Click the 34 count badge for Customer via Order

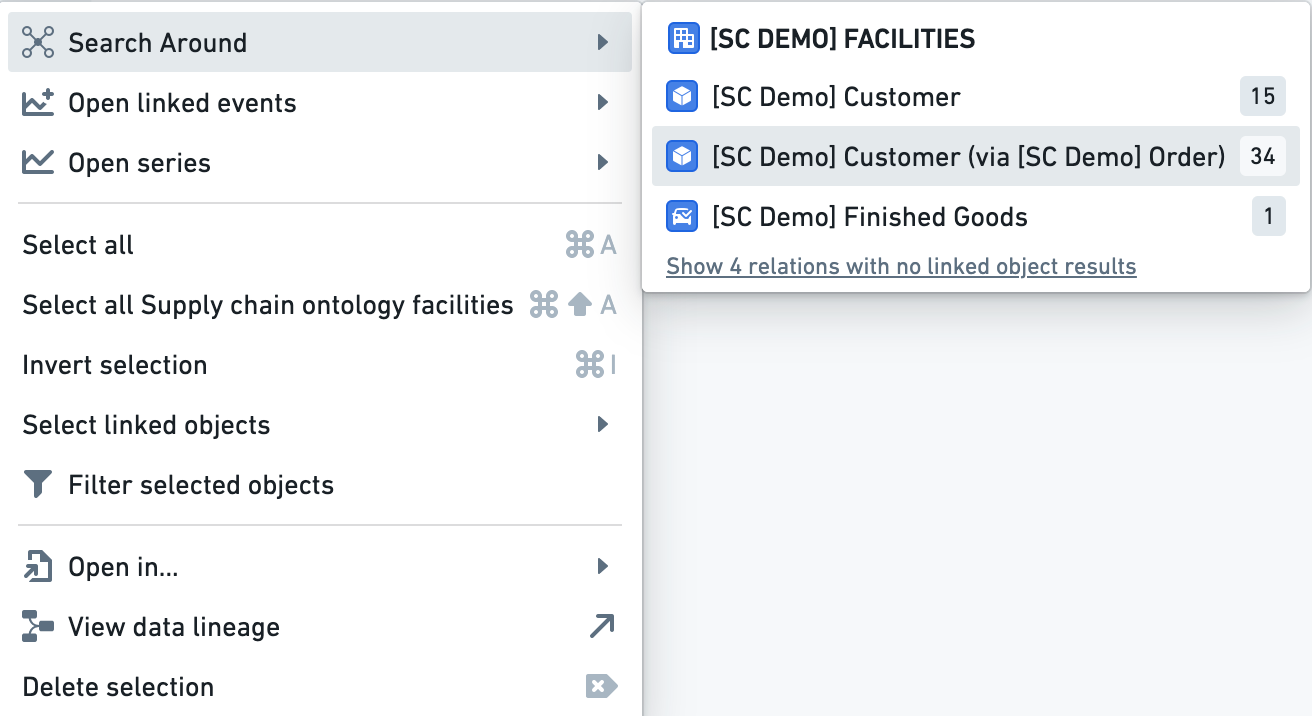click(1263, 156)
